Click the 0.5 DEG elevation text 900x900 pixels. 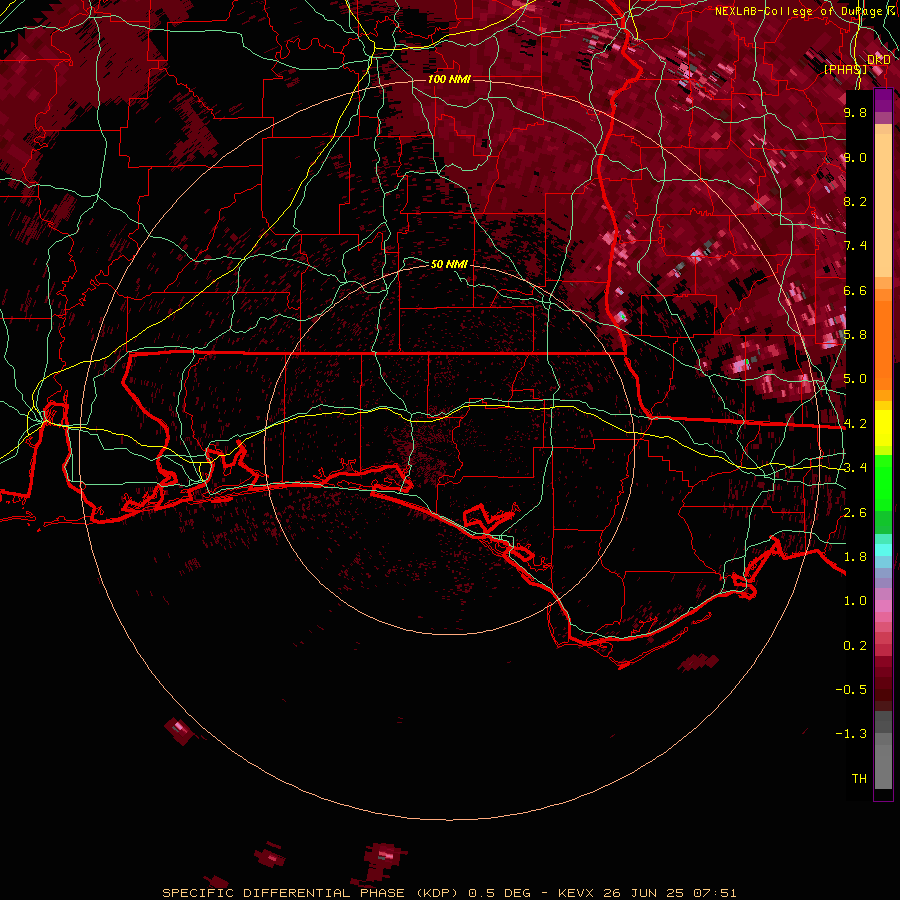499,893
